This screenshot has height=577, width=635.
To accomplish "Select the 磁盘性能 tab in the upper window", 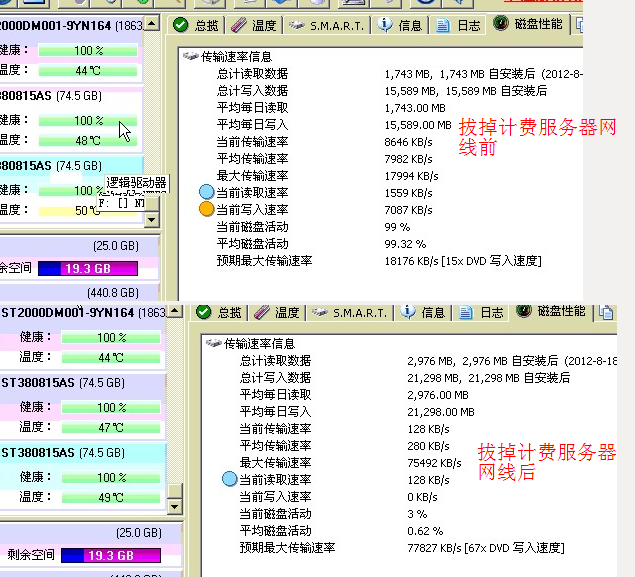I will (528, 23).
